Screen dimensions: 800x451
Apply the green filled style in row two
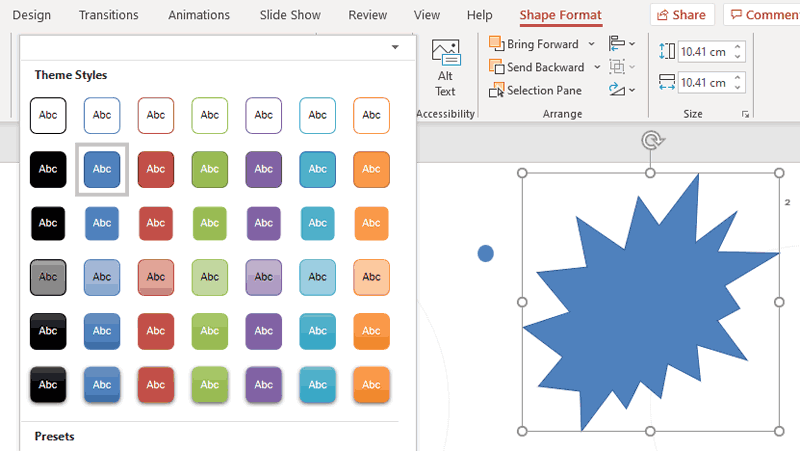[x=210, y=169]
